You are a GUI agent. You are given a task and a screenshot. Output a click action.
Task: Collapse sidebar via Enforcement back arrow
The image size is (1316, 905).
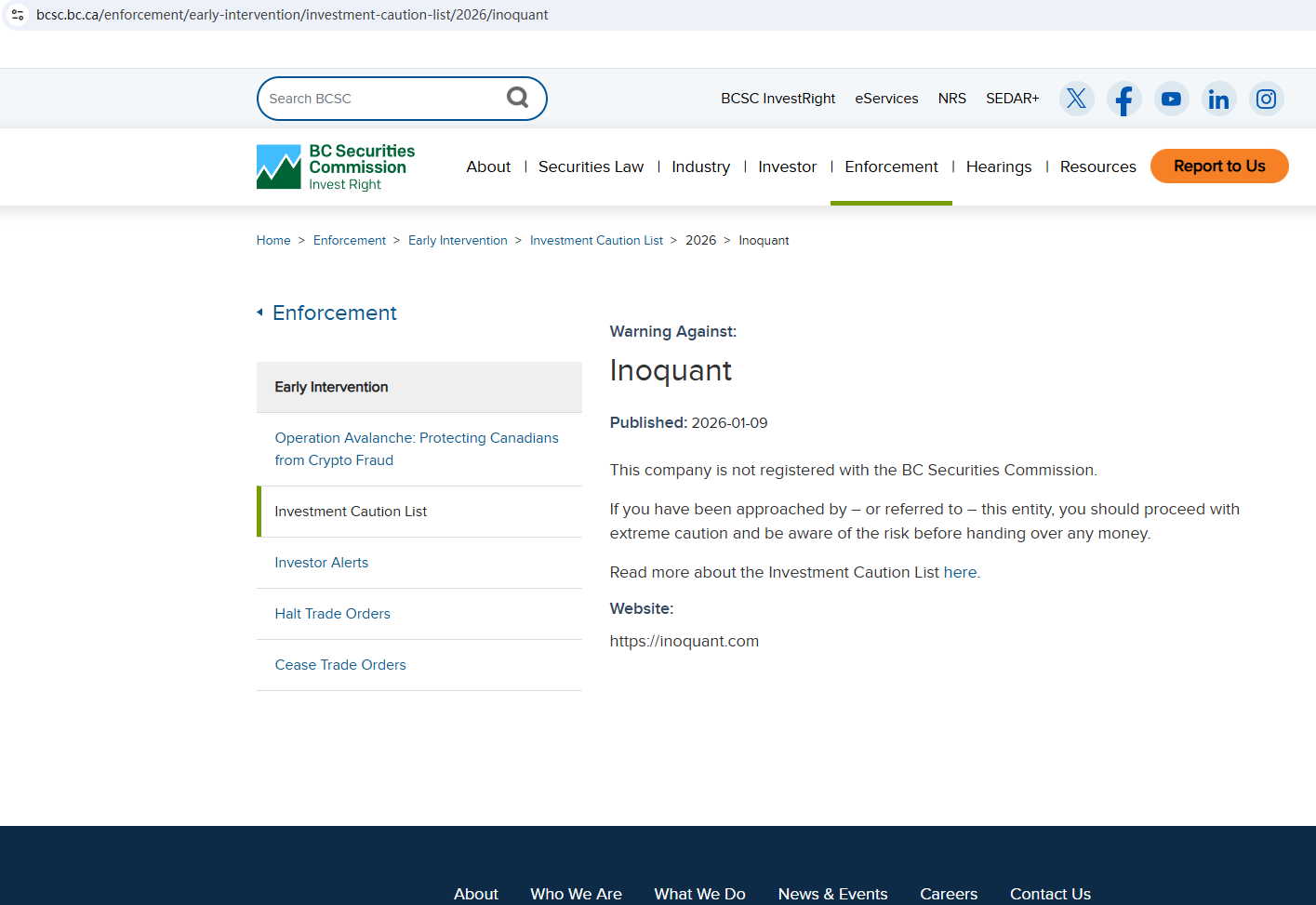[x=260, y=313]
